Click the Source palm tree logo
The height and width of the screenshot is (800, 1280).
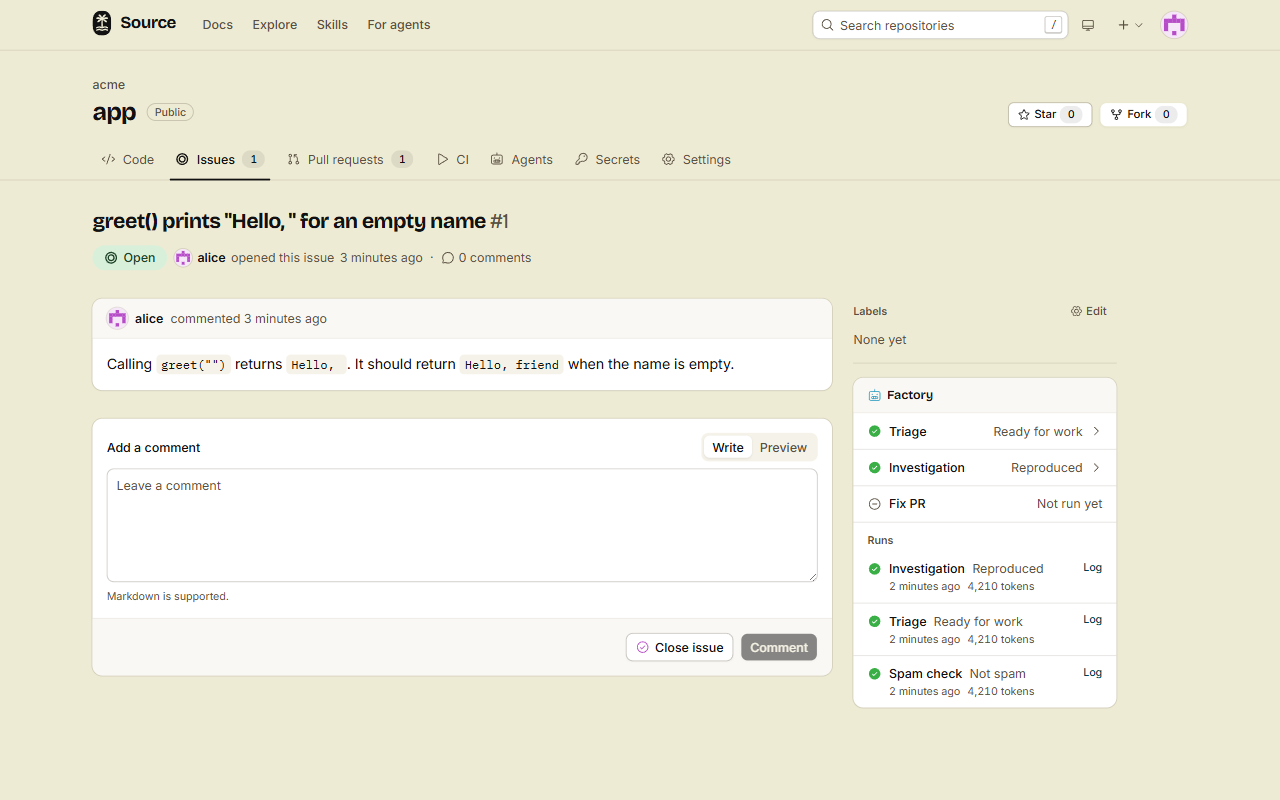click(102, 23)
